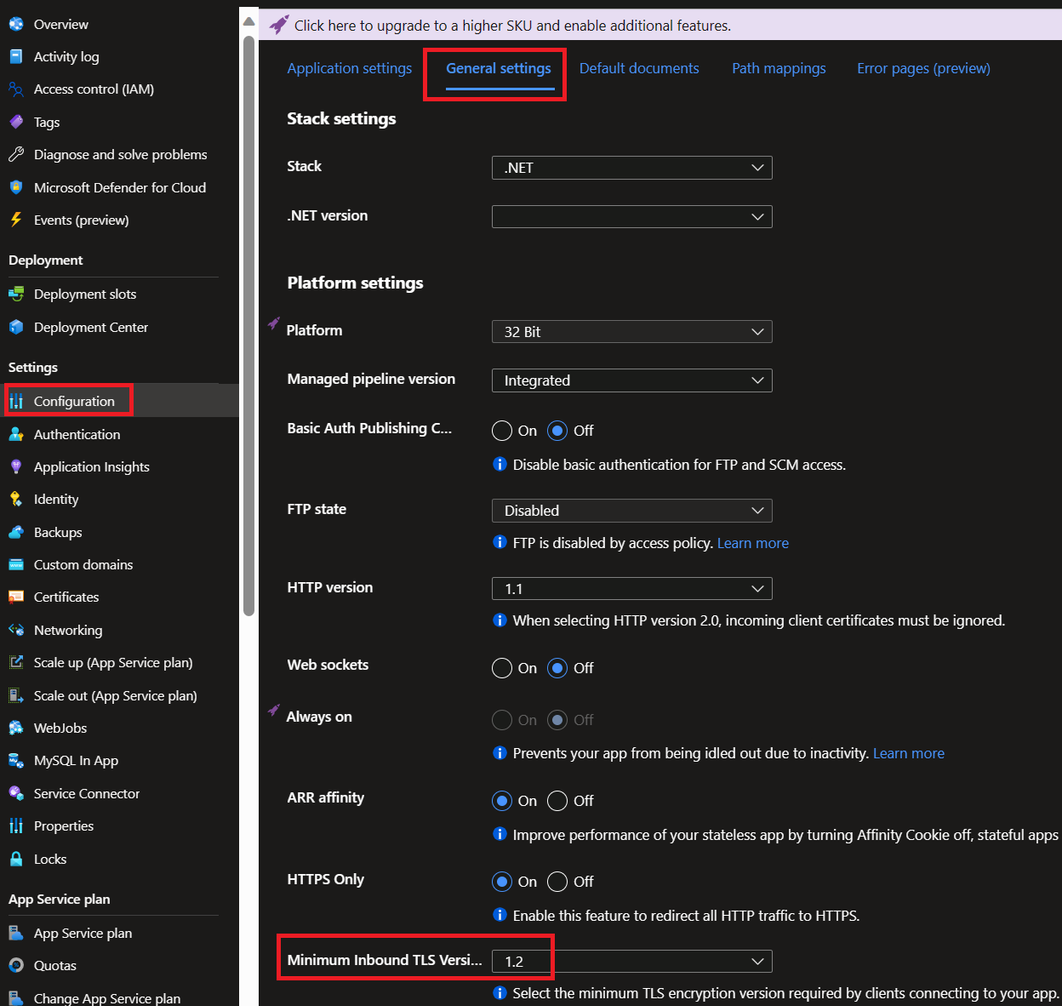Click the info icon for HTTP version note
The height and width of the screenshot is (1006, 1062).
[x=500, y=620]
